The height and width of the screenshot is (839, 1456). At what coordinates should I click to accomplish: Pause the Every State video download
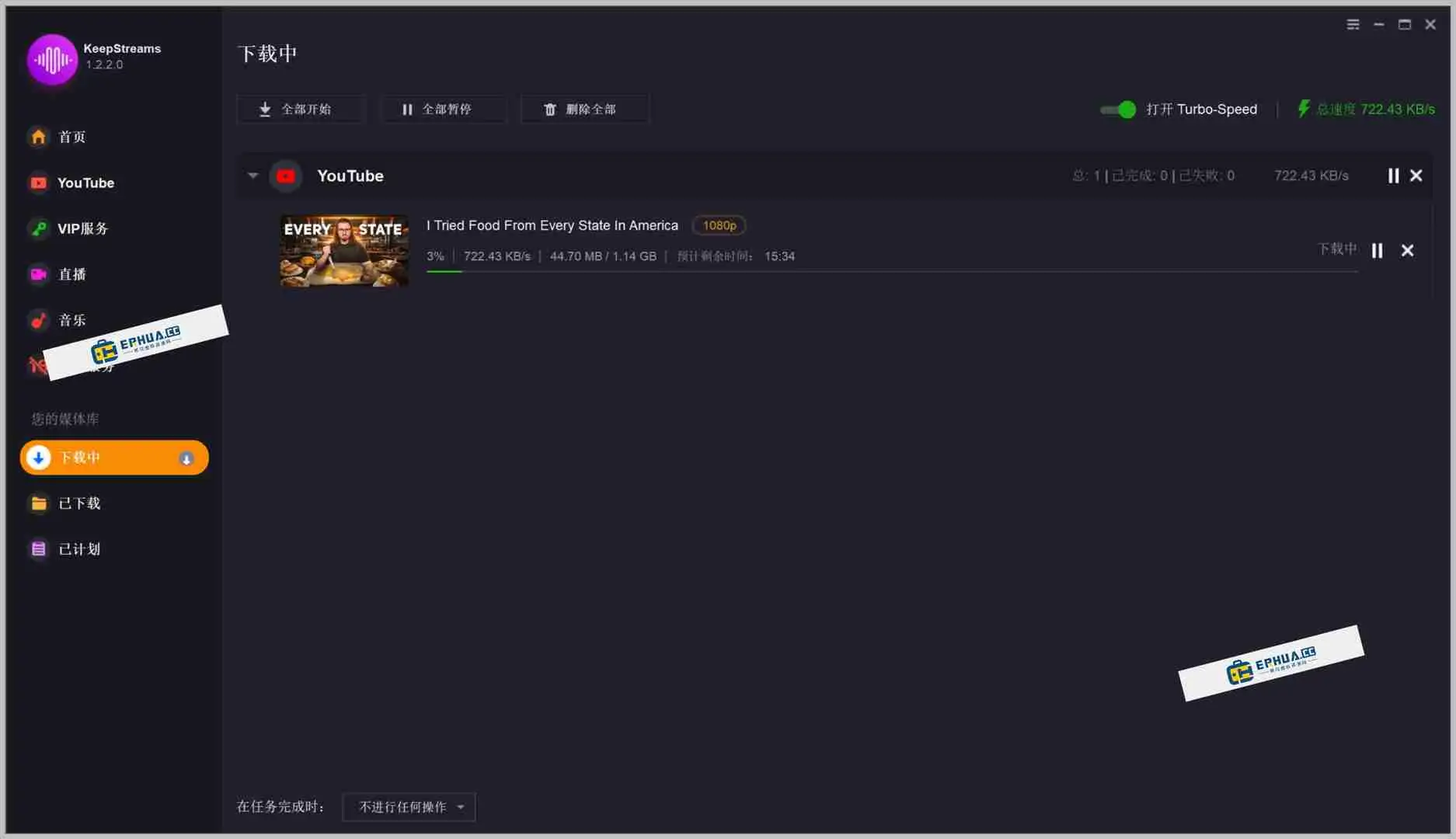tap(1376, 250)
